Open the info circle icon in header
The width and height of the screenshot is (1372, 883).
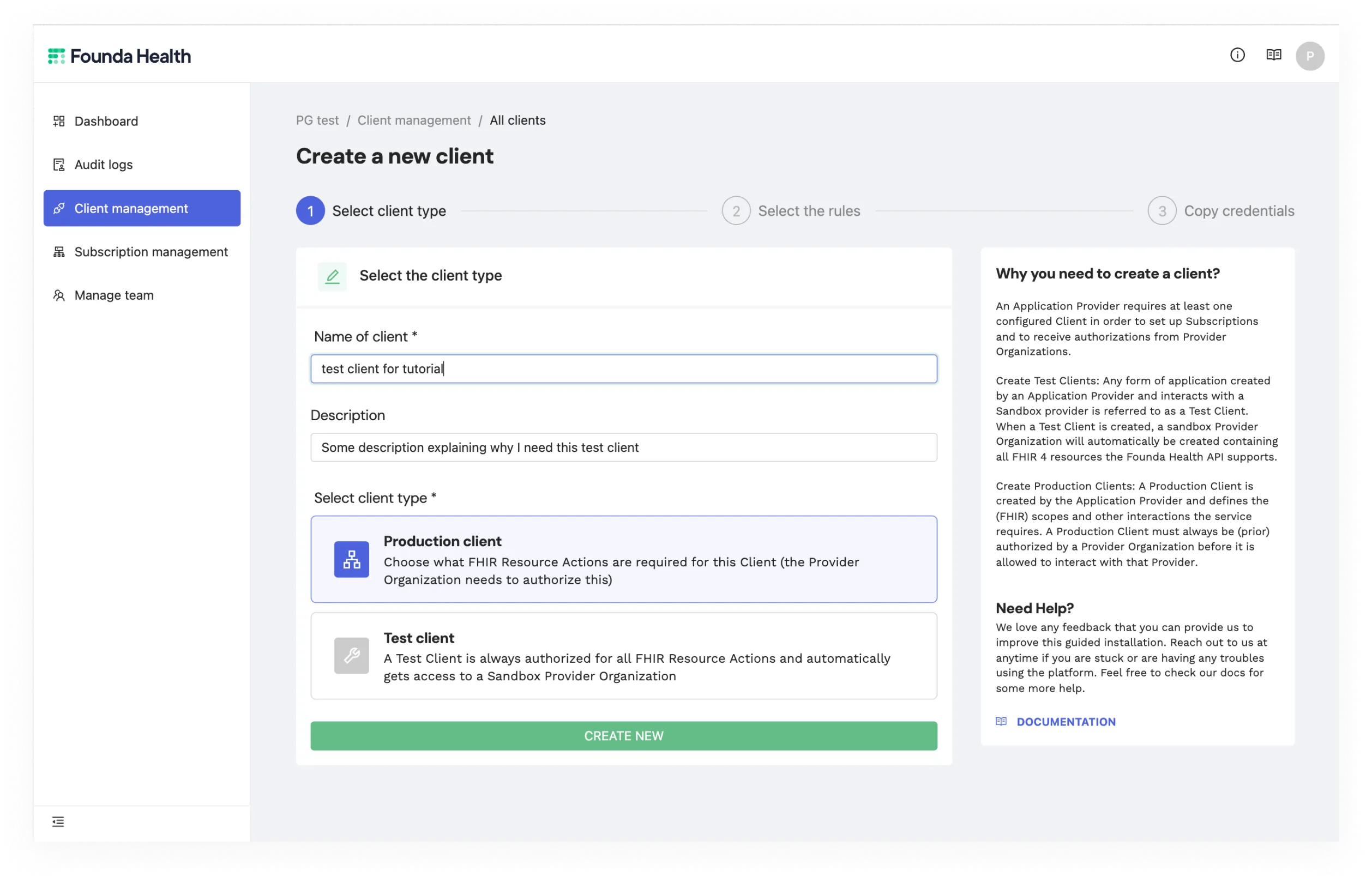1237,55
